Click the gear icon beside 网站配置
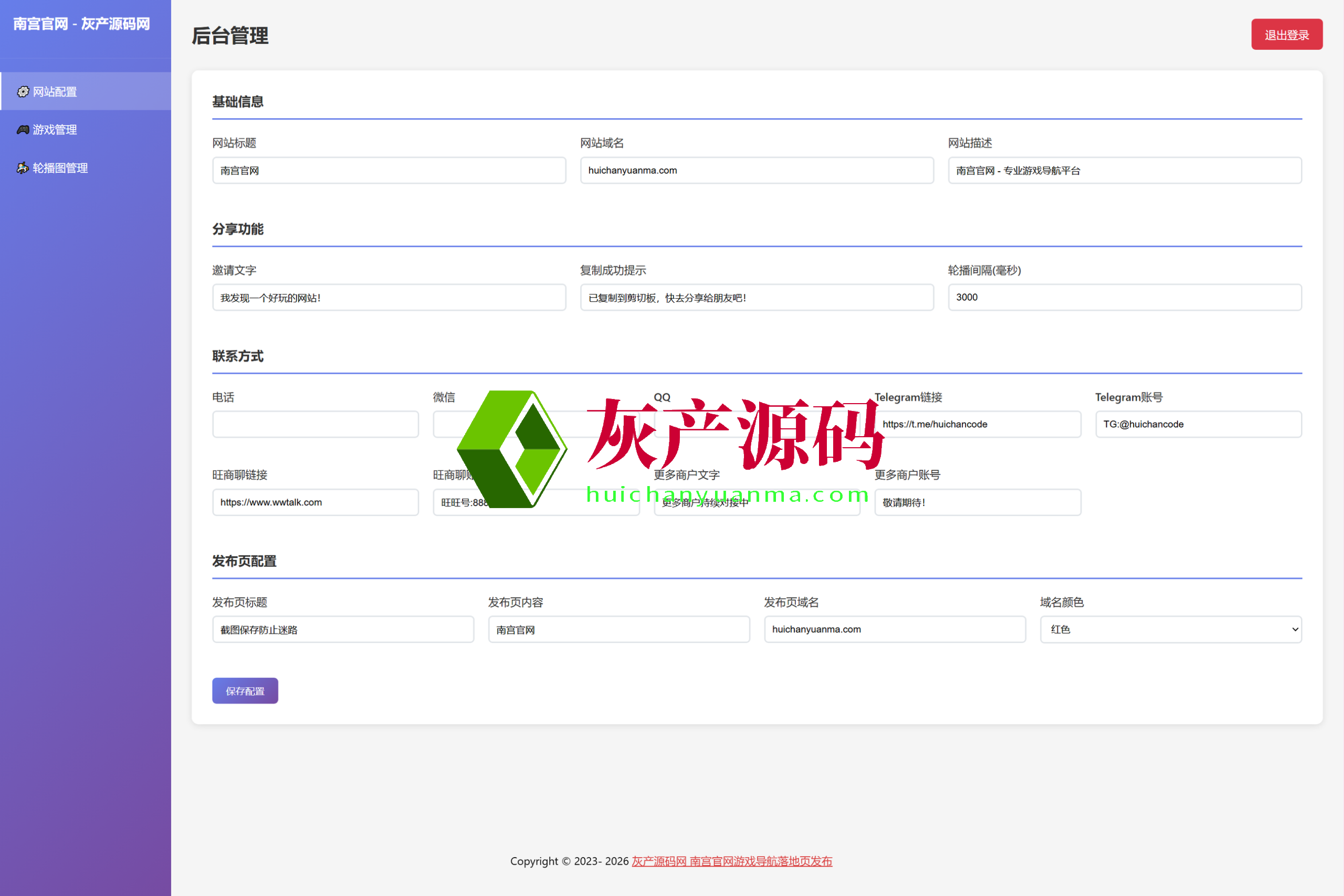 click(x=23, y=91)
